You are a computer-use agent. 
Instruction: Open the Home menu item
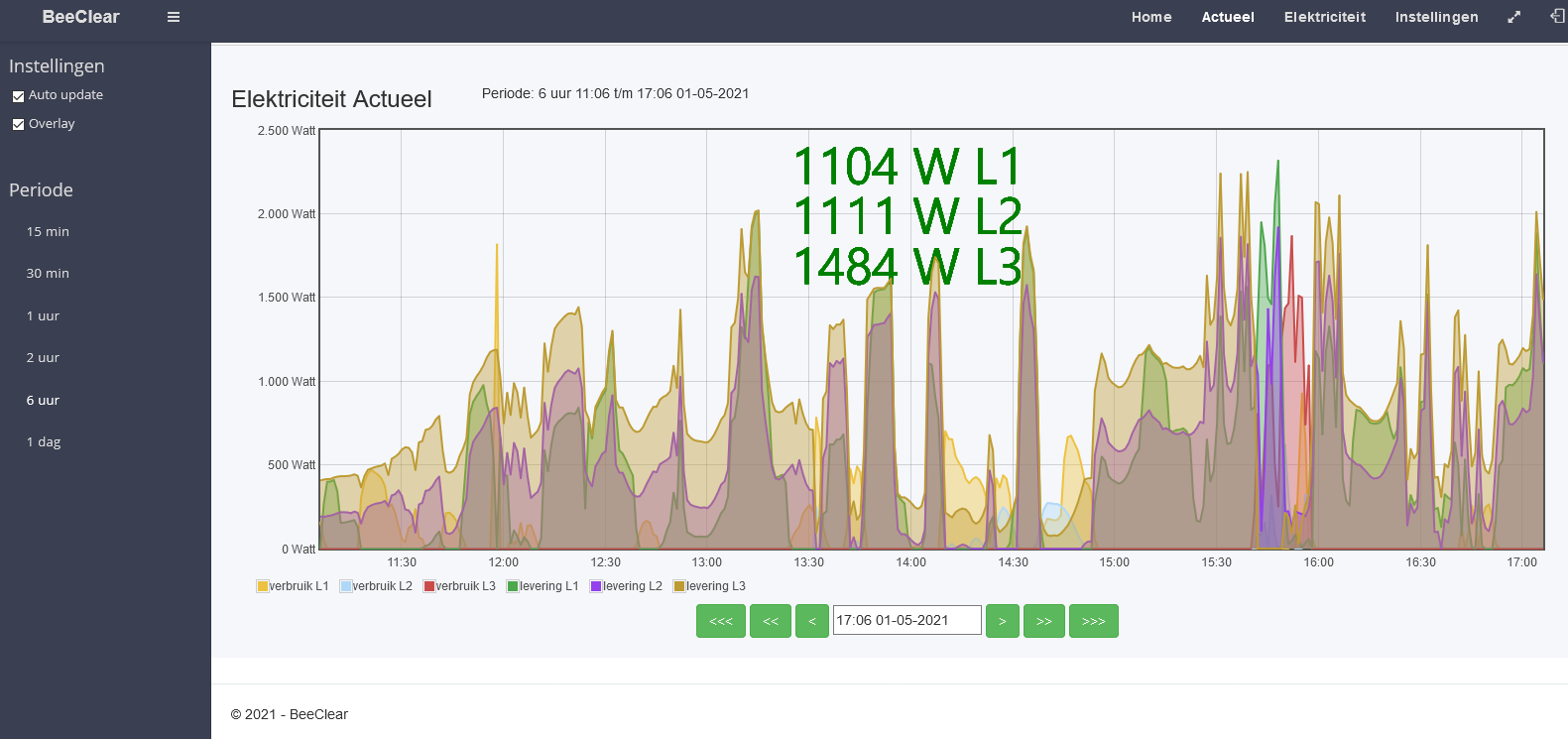1151,17
